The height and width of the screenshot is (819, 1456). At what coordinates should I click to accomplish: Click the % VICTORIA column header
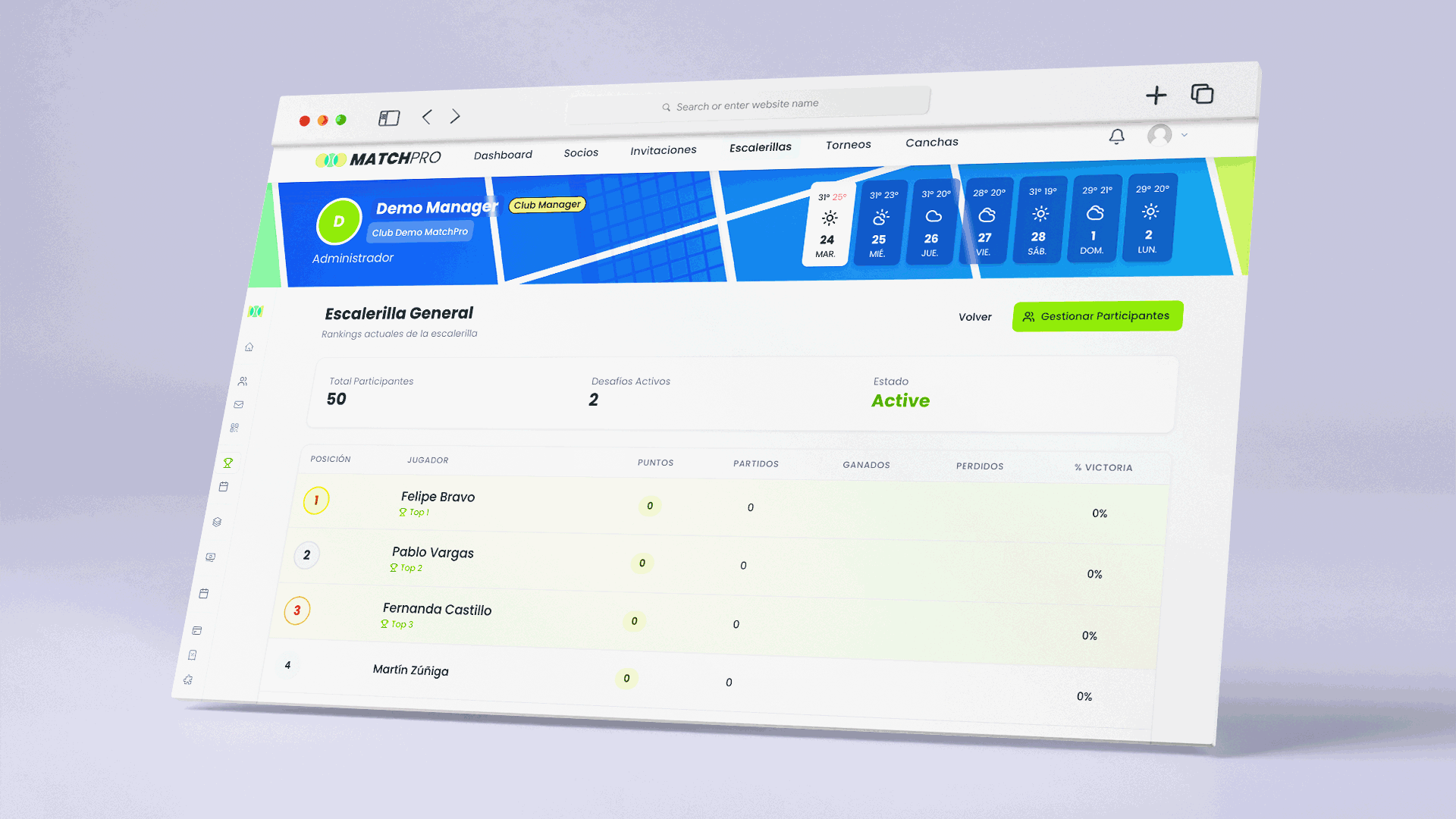[1103, 468]
